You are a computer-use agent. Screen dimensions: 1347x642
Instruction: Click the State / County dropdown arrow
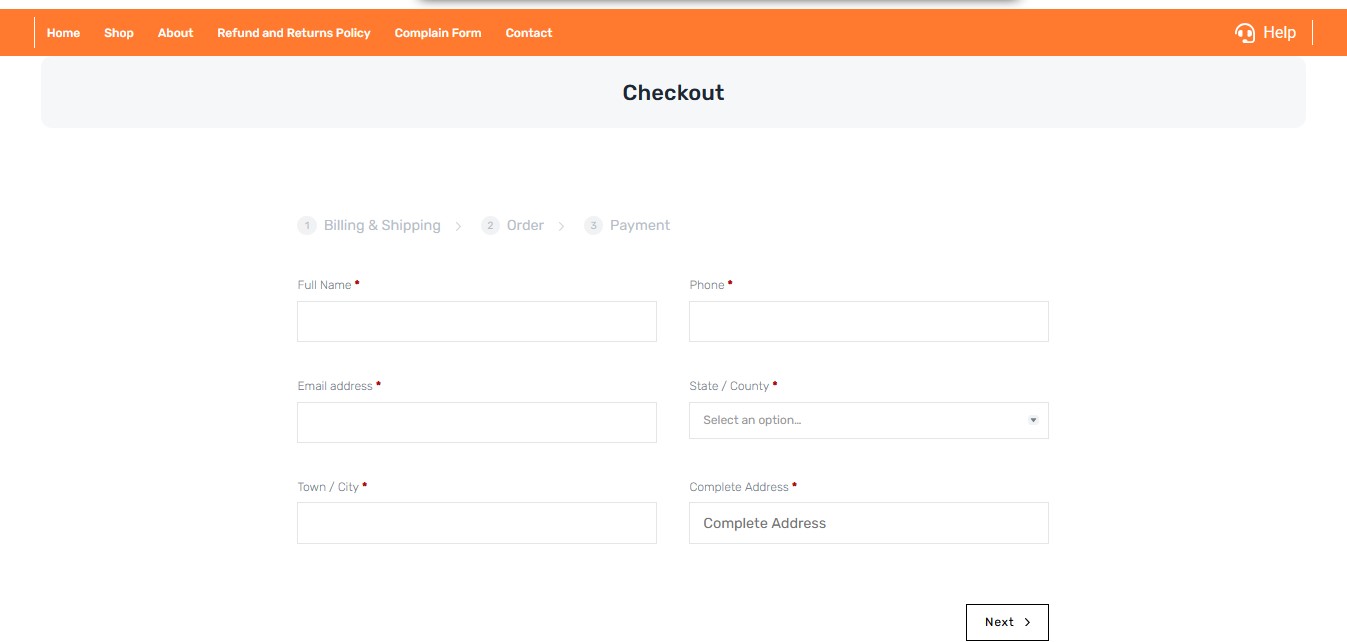1033,420
